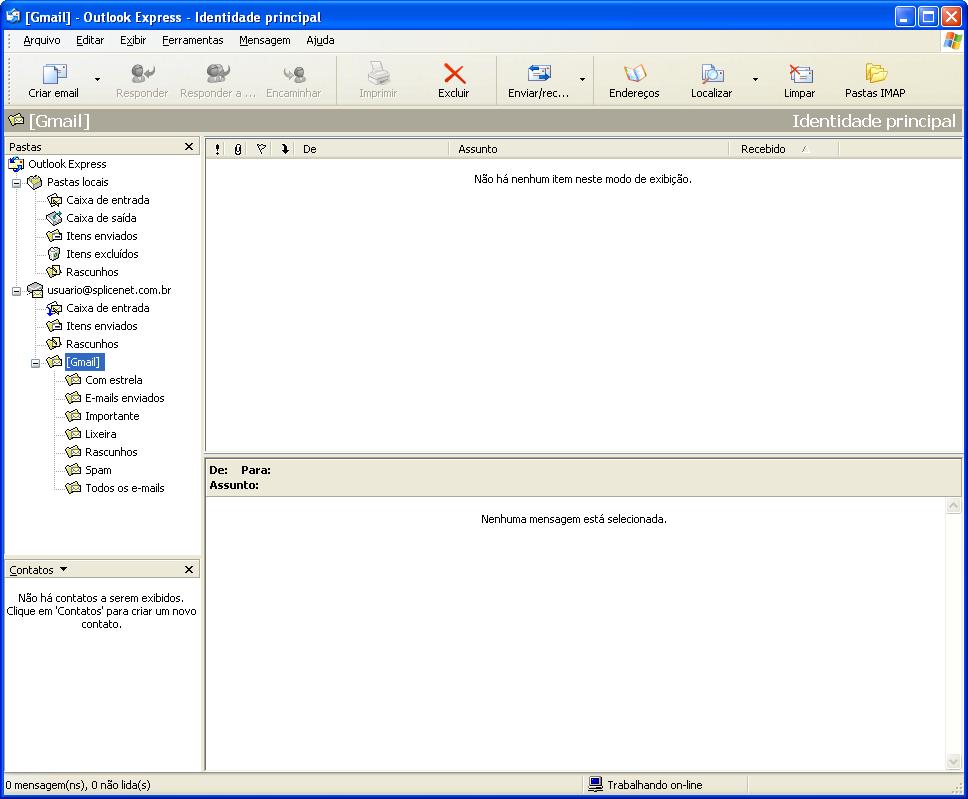Screen dimensions: 968x799
Task: Click the Criar email toolbar icon
Action: click(54, 74)
